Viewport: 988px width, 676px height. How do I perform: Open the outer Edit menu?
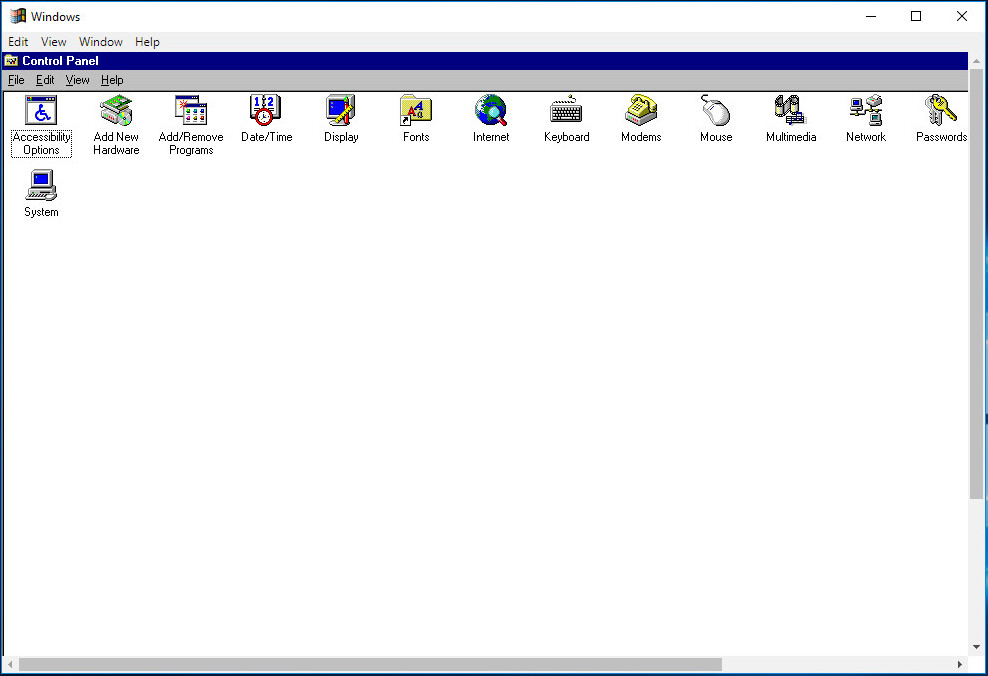[x=18, y=42]
